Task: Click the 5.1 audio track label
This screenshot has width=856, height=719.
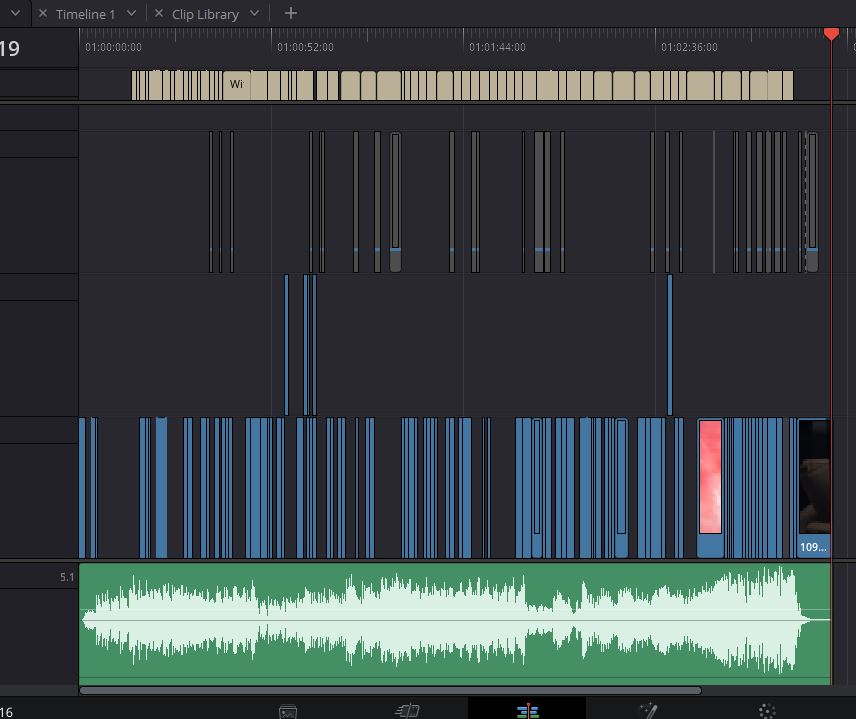Action: tap(67, 577)
